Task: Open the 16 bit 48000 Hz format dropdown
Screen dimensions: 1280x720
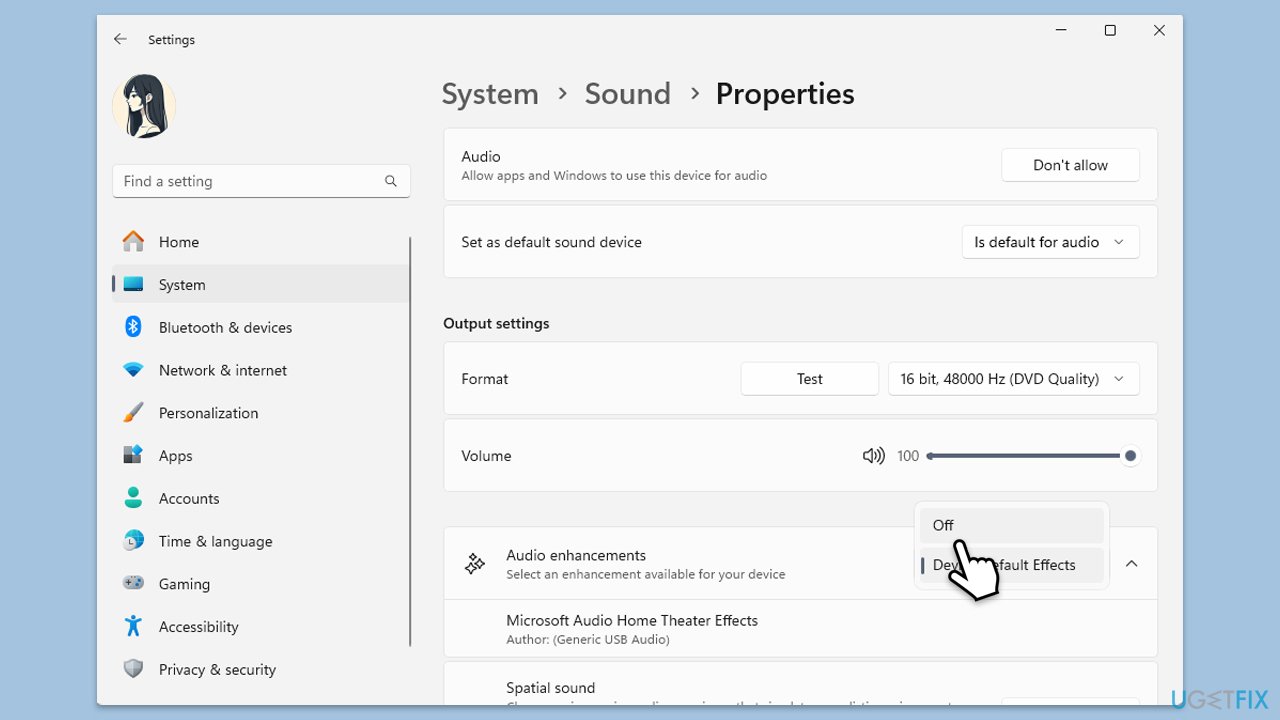Action: point(1014,379)
